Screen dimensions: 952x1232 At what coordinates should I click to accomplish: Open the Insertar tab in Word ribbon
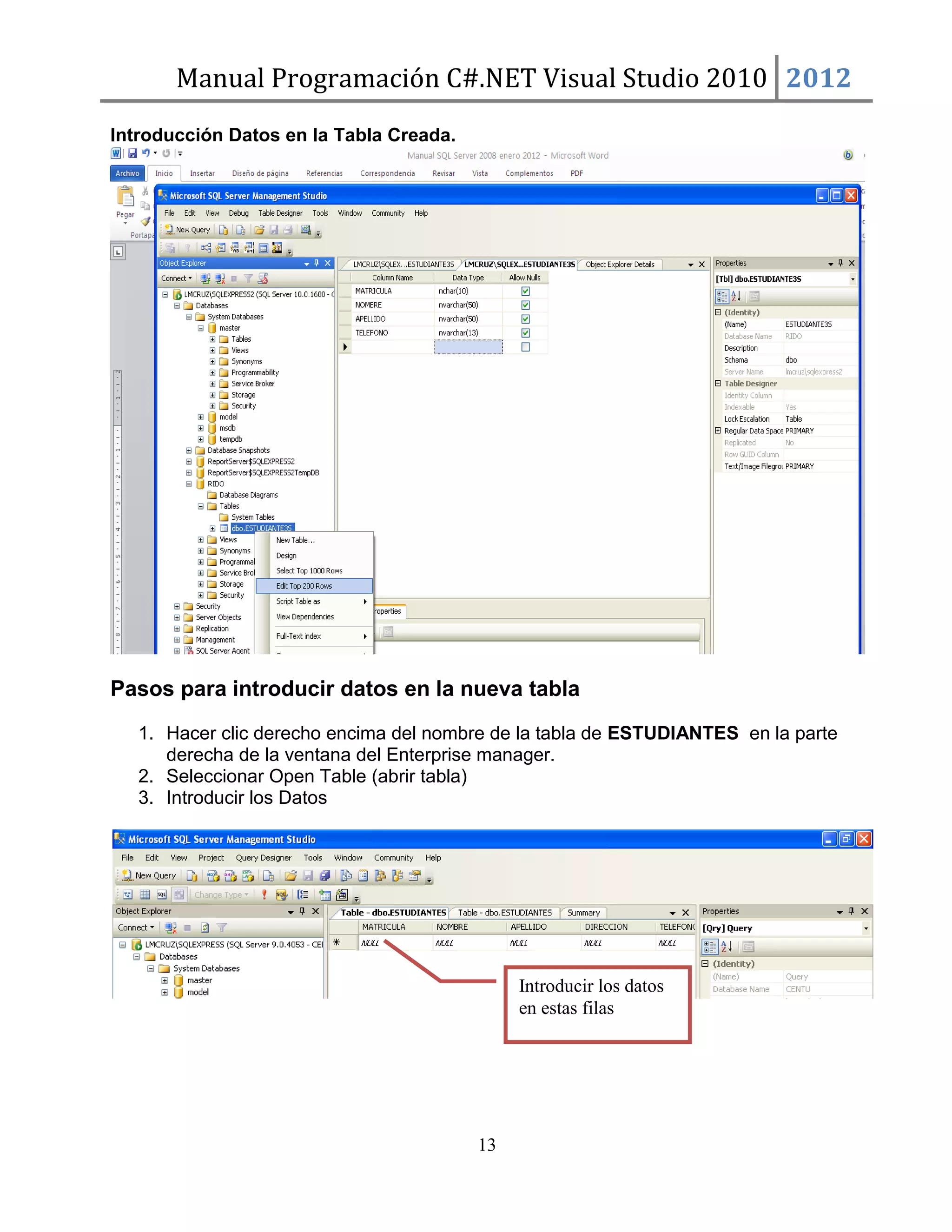tap(202, 173)
